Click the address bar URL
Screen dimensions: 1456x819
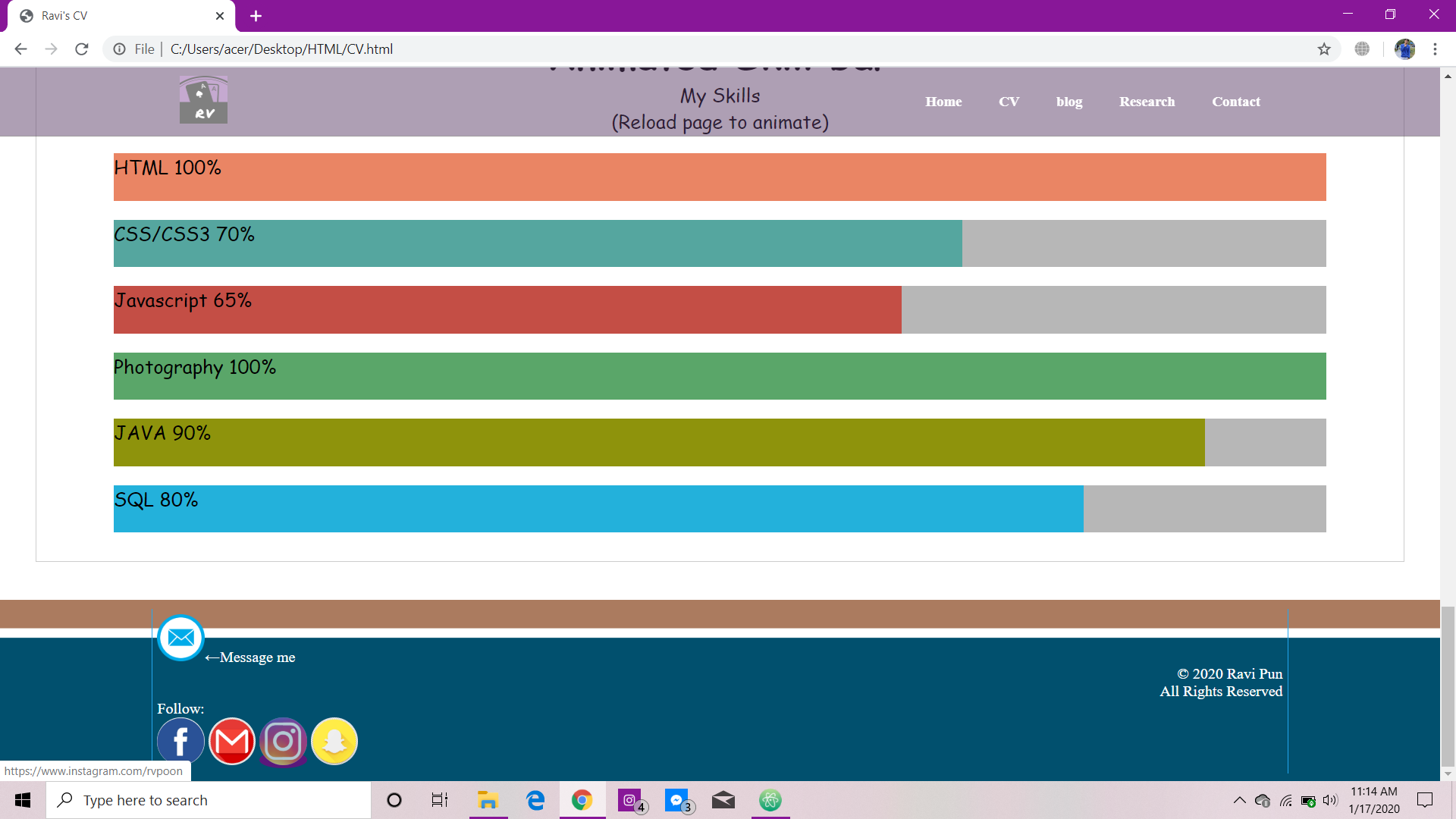click(281, 49)
